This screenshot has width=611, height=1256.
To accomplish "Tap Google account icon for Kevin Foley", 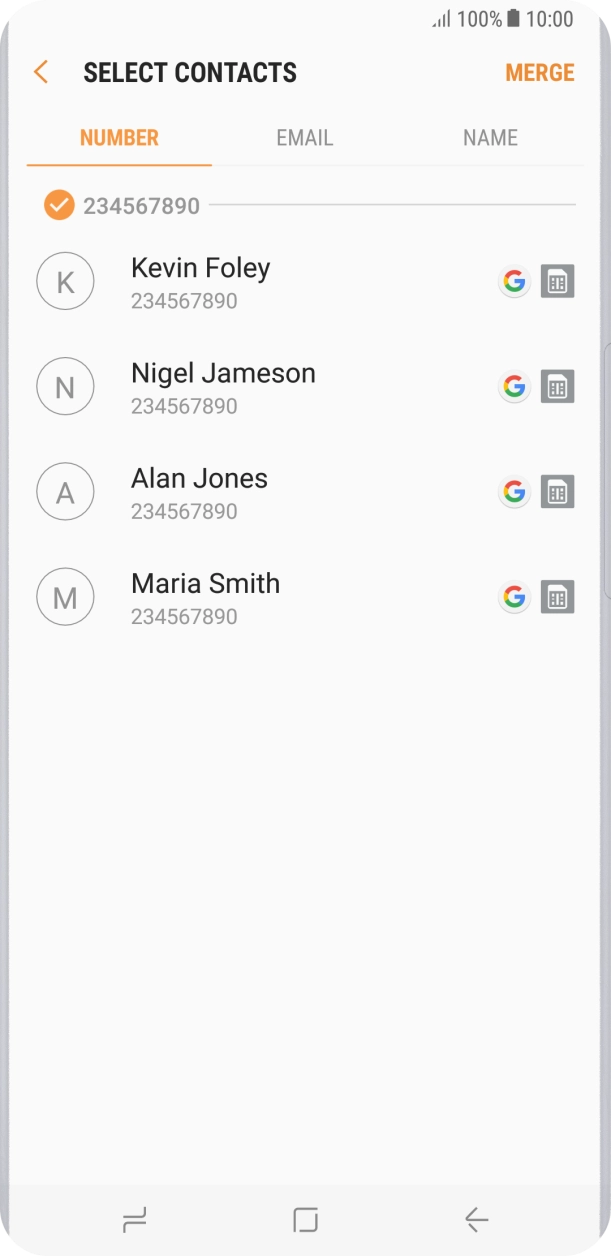I will [514, 282].
